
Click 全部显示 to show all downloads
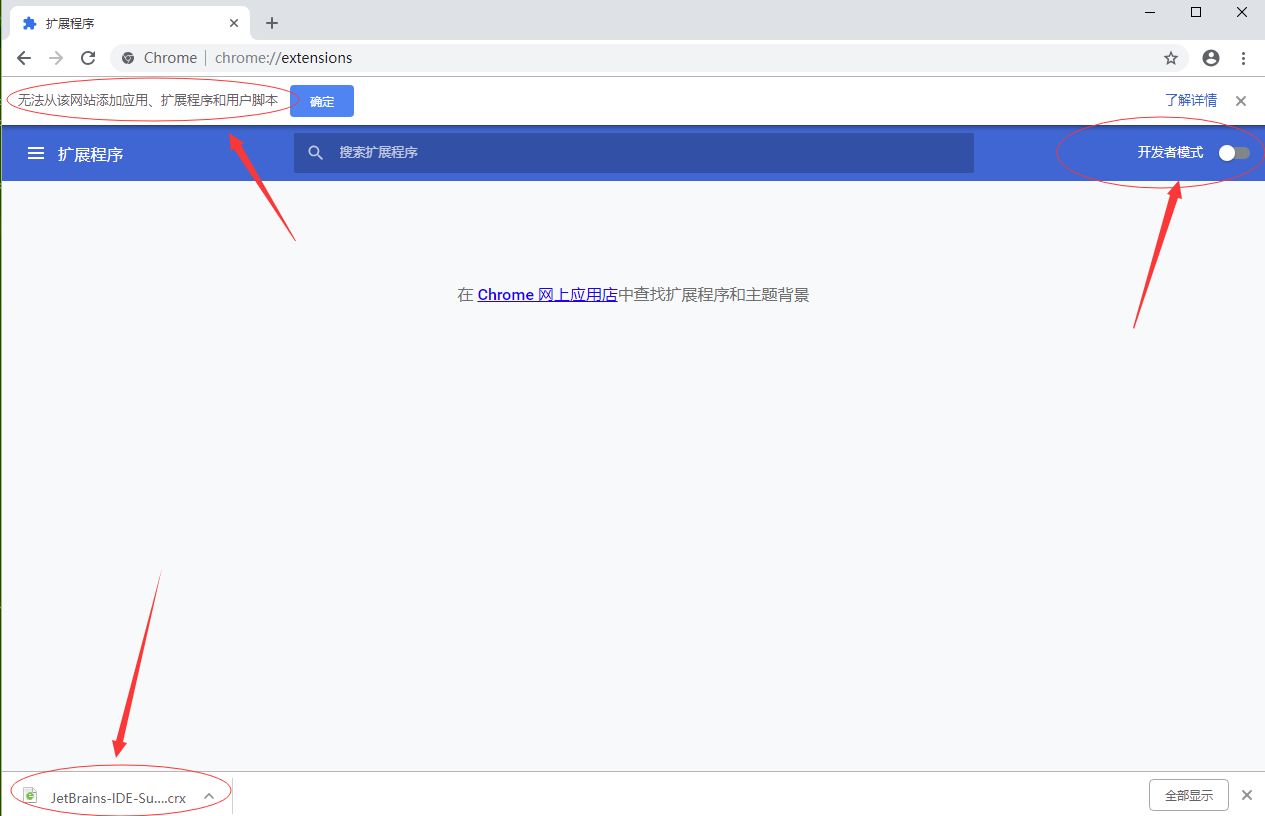(1189, 796)
